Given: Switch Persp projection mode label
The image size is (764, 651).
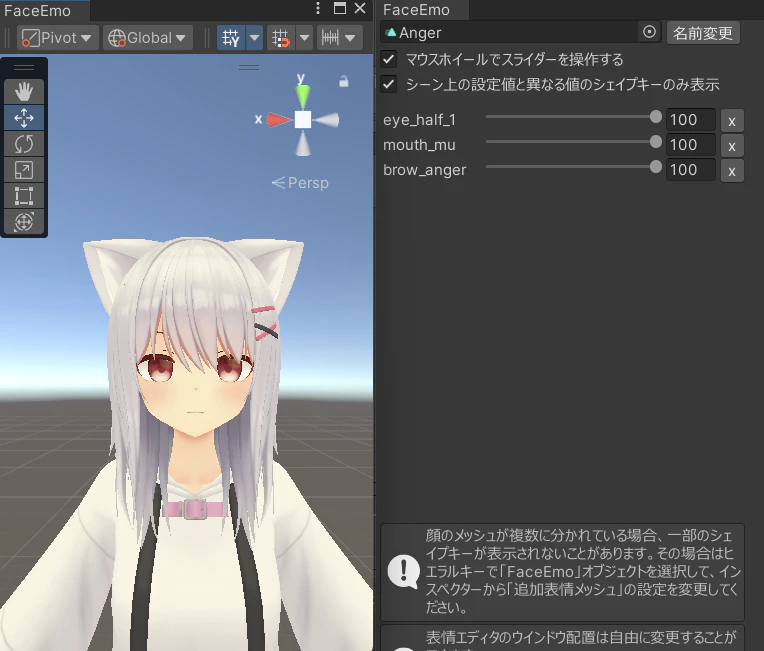Looking at the screenshot, I should [300, 183].
